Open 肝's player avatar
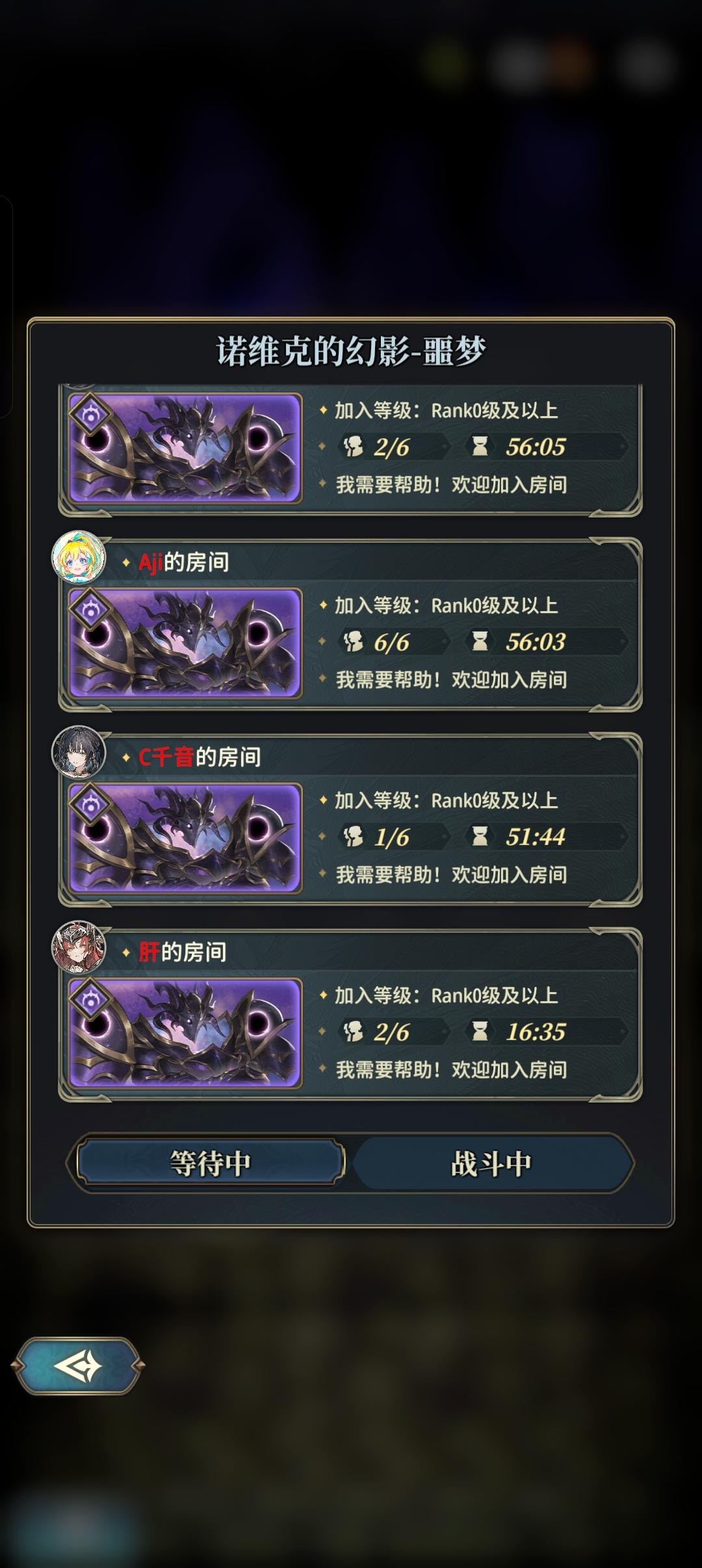 pyautogui.click(x=79, y=947)
